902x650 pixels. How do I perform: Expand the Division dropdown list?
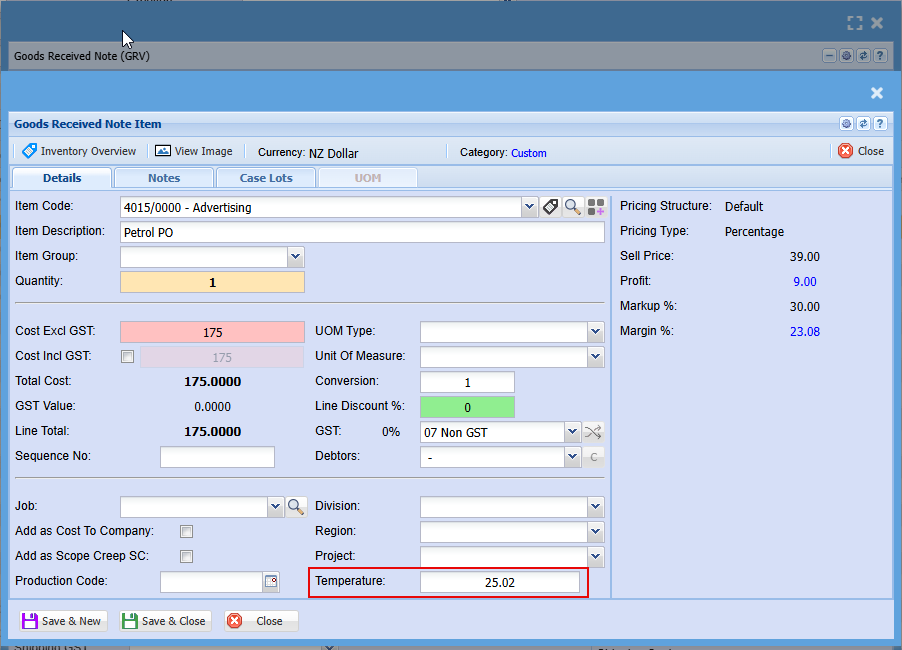click(595, 507)
